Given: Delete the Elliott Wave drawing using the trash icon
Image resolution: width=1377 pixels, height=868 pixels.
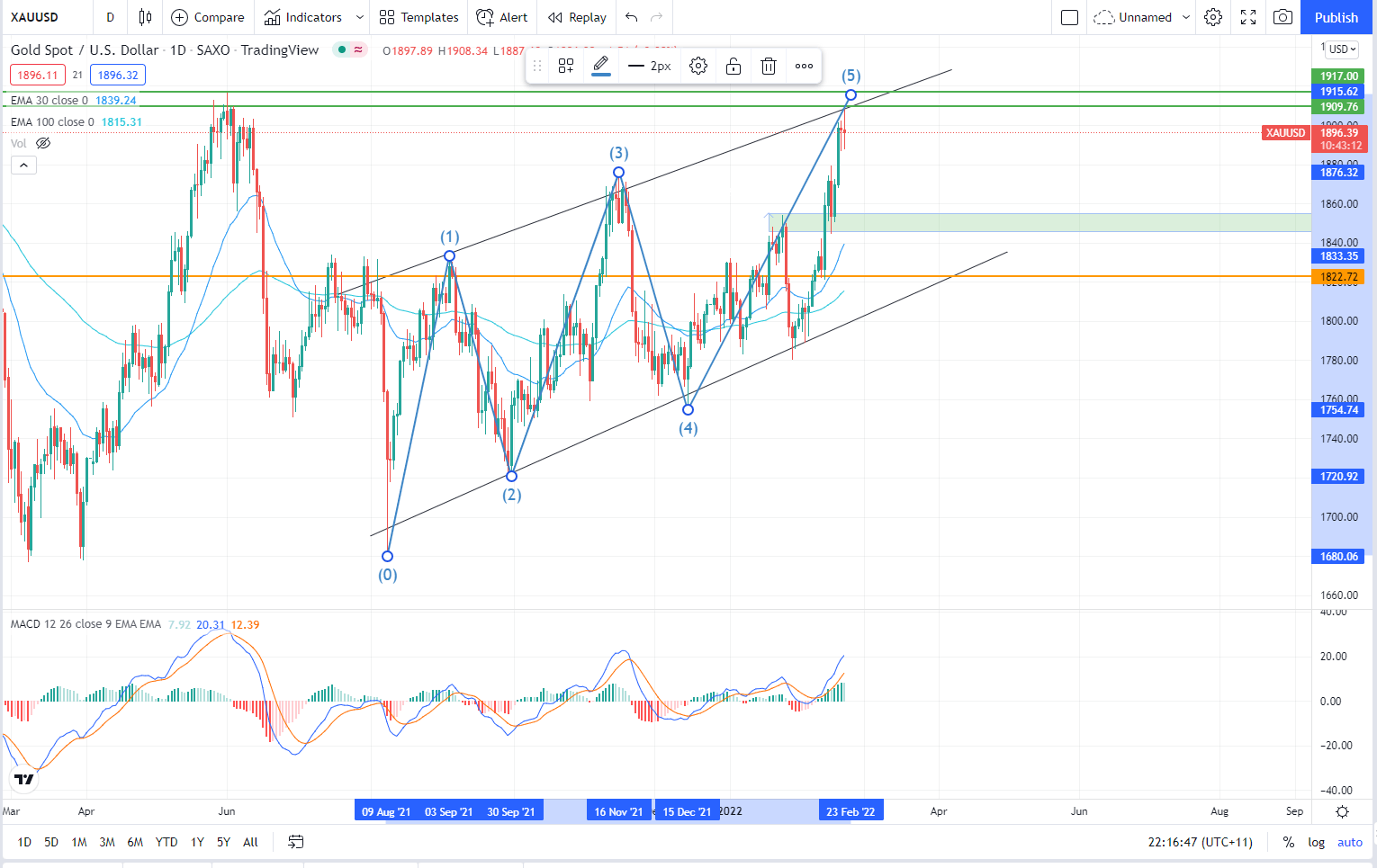Looking at the screenshot, I should point(768,65).
